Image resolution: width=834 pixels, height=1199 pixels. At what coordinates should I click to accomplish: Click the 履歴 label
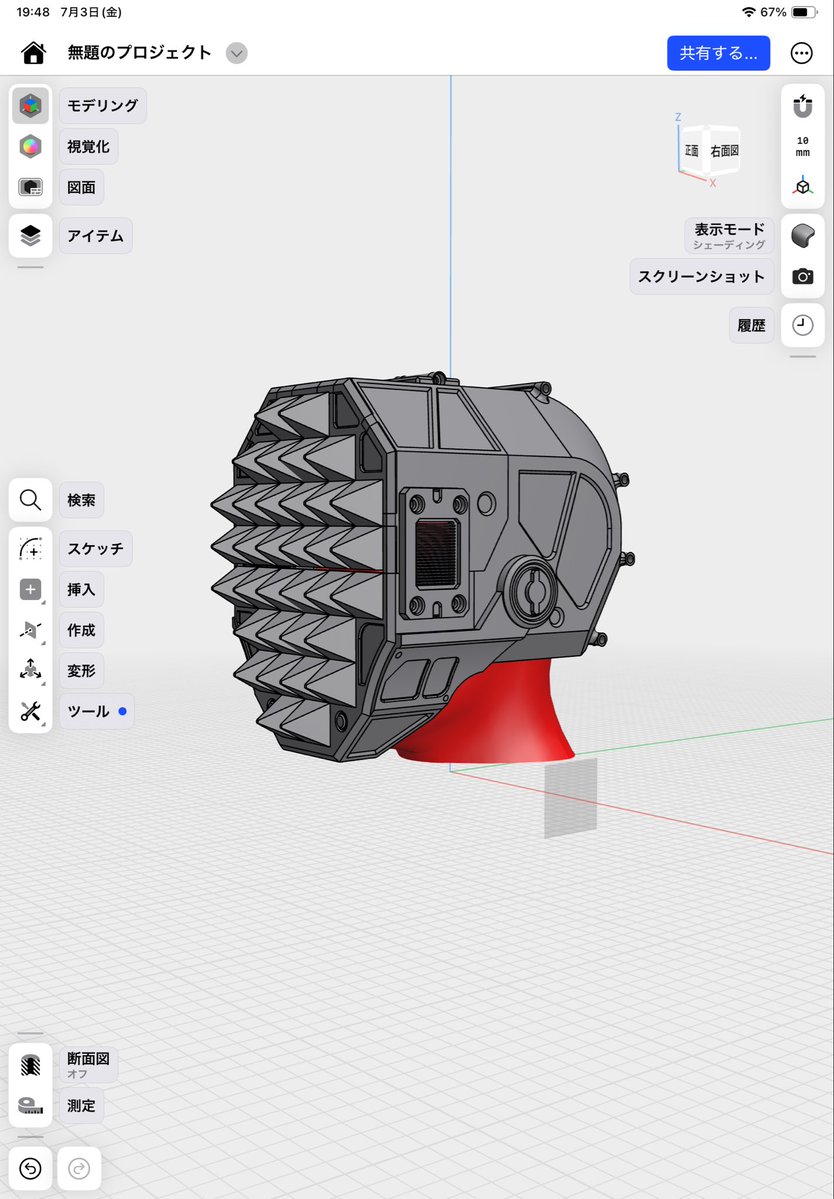(x=751, y=325)
